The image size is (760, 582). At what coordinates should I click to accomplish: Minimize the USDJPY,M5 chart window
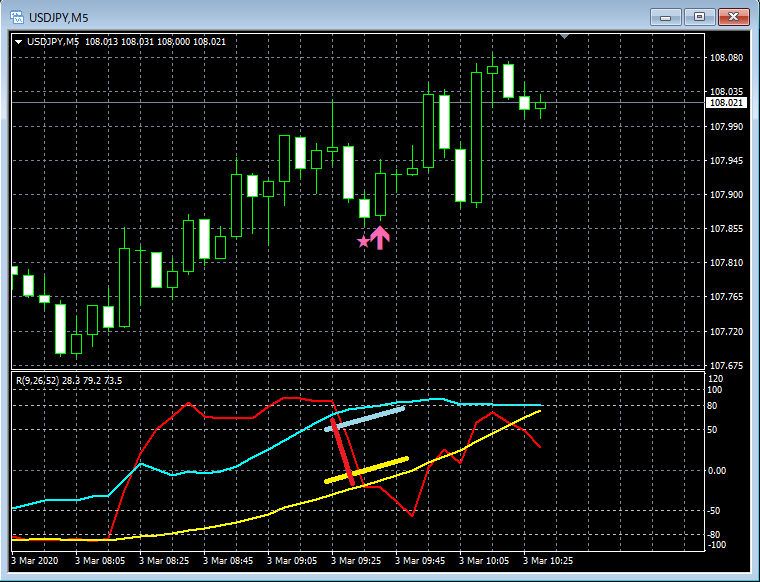(x=665, y=17)
